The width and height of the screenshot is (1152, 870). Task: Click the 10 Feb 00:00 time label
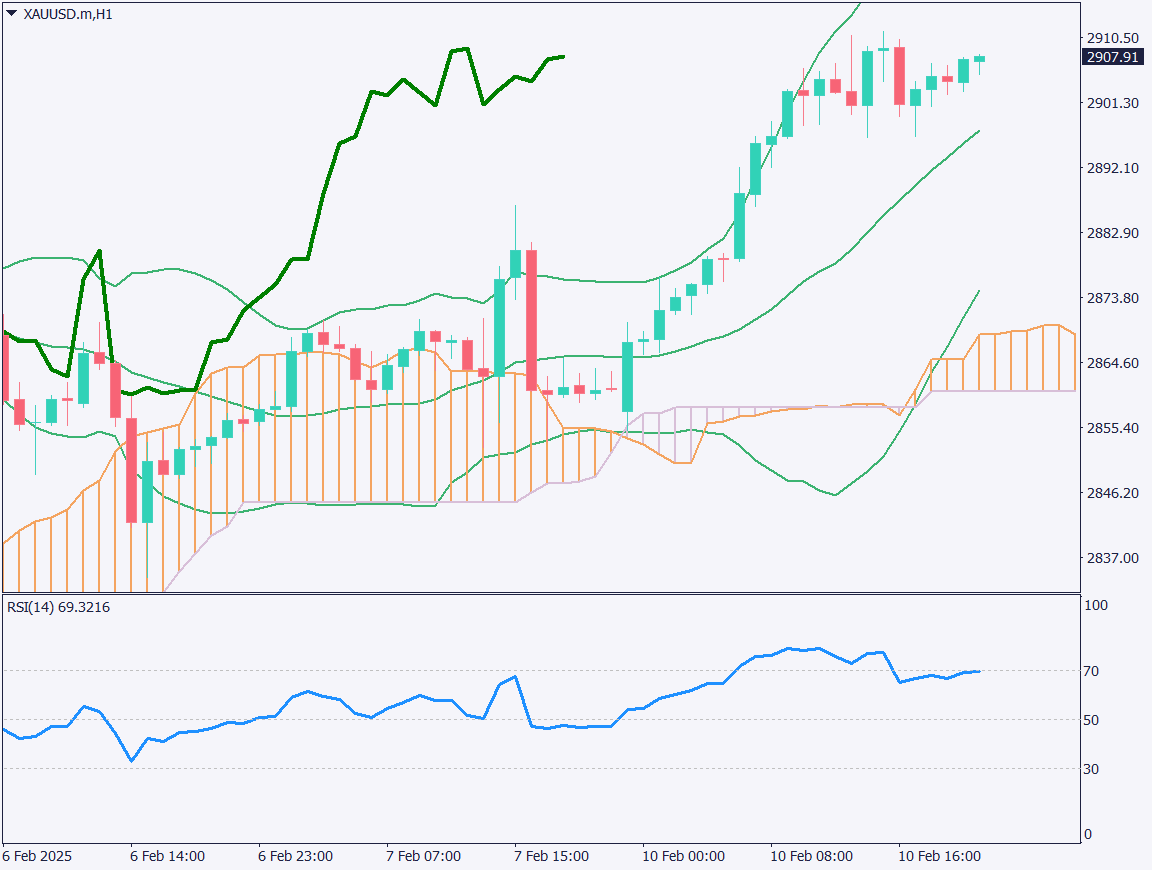[x=684, y=857]
